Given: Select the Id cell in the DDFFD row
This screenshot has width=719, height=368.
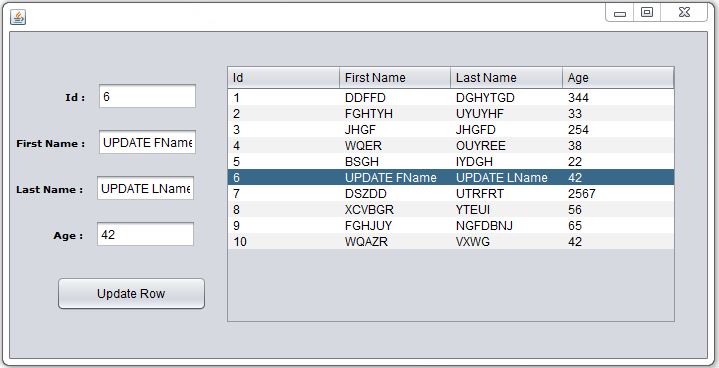Looking at the screenshot, I should pos(283,98).
